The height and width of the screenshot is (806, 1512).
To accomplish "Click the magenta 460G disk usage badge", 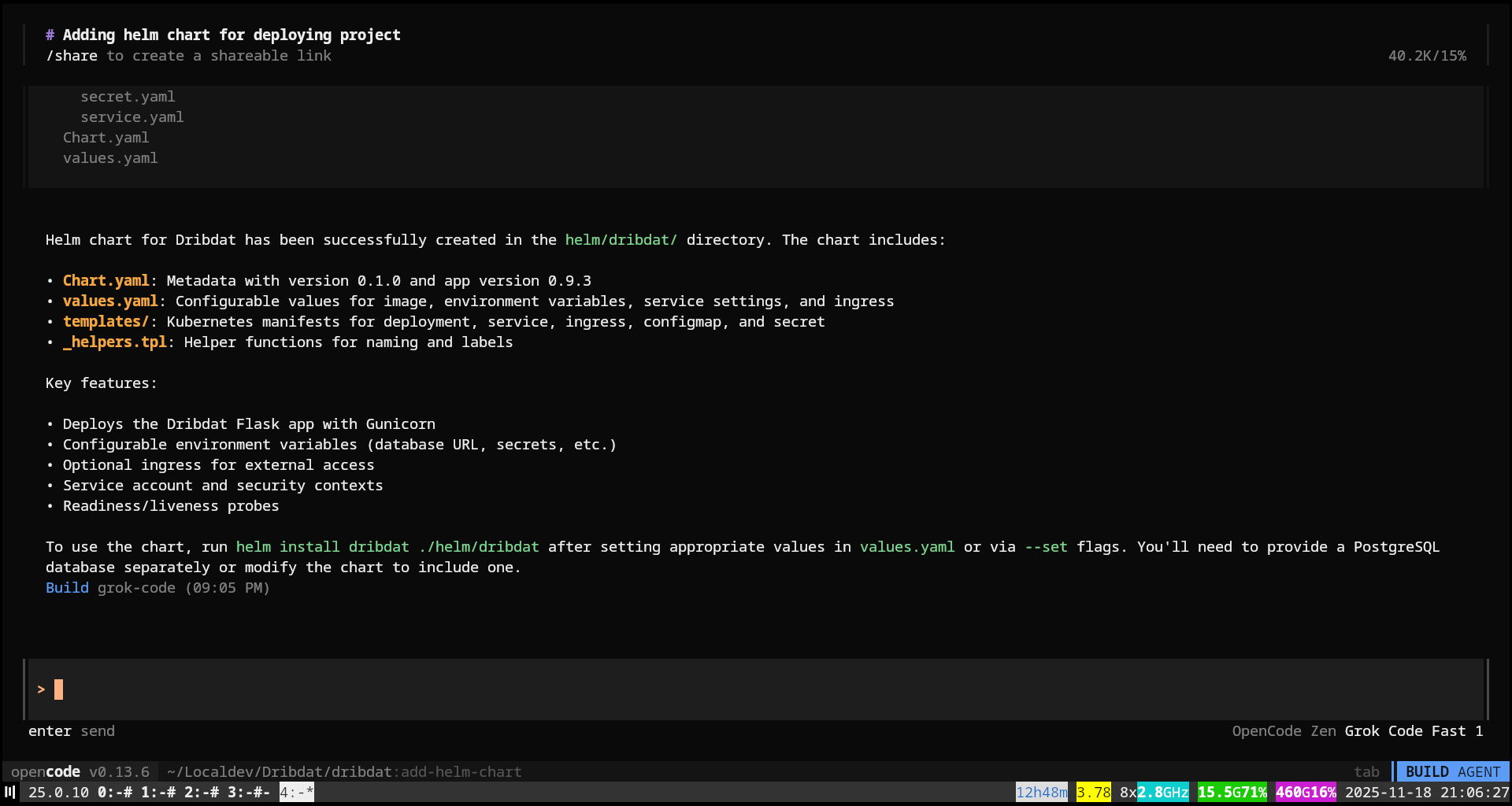I will click(1306, 792).
